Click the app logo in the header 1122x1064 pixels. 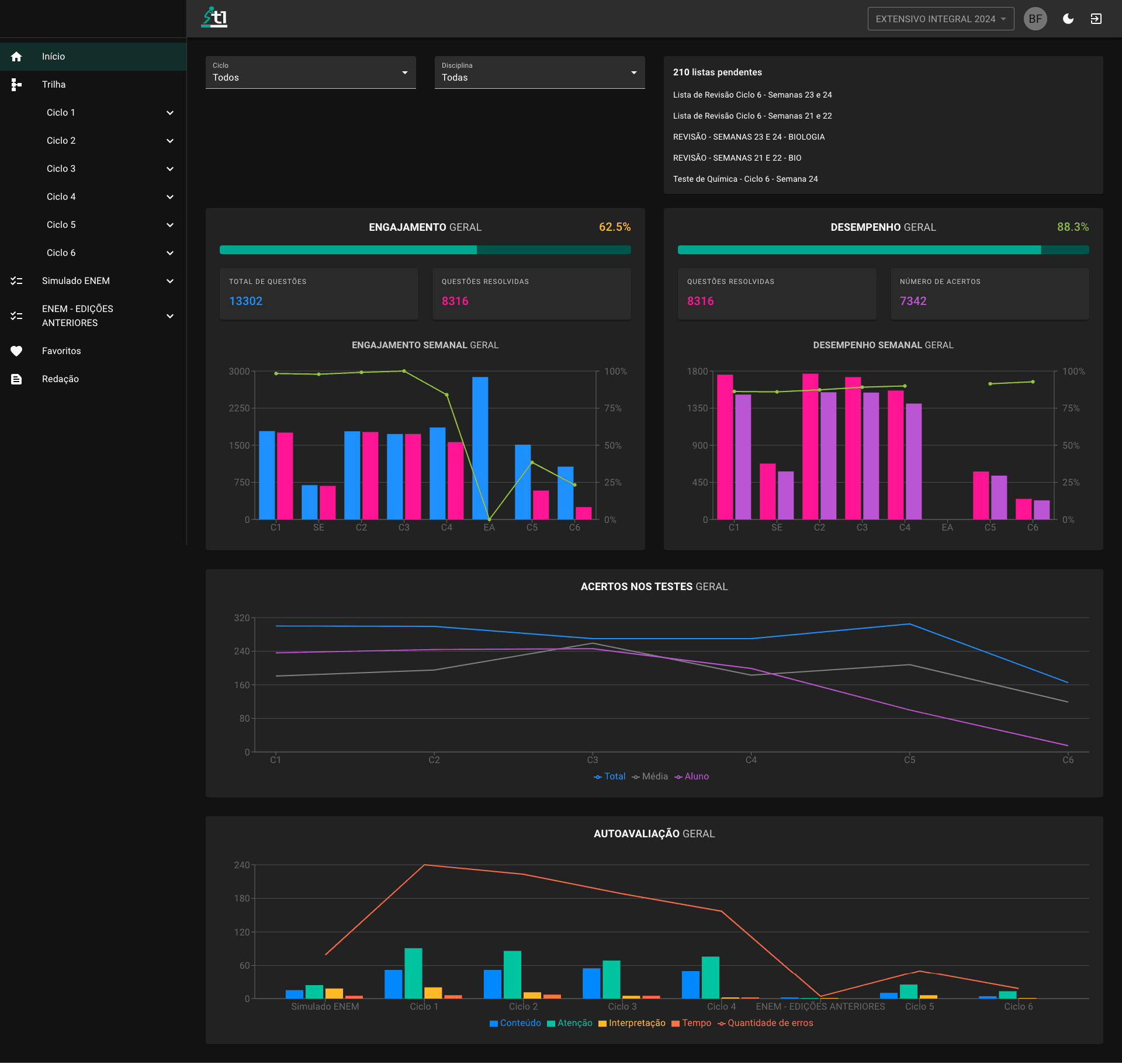[214, 18]
